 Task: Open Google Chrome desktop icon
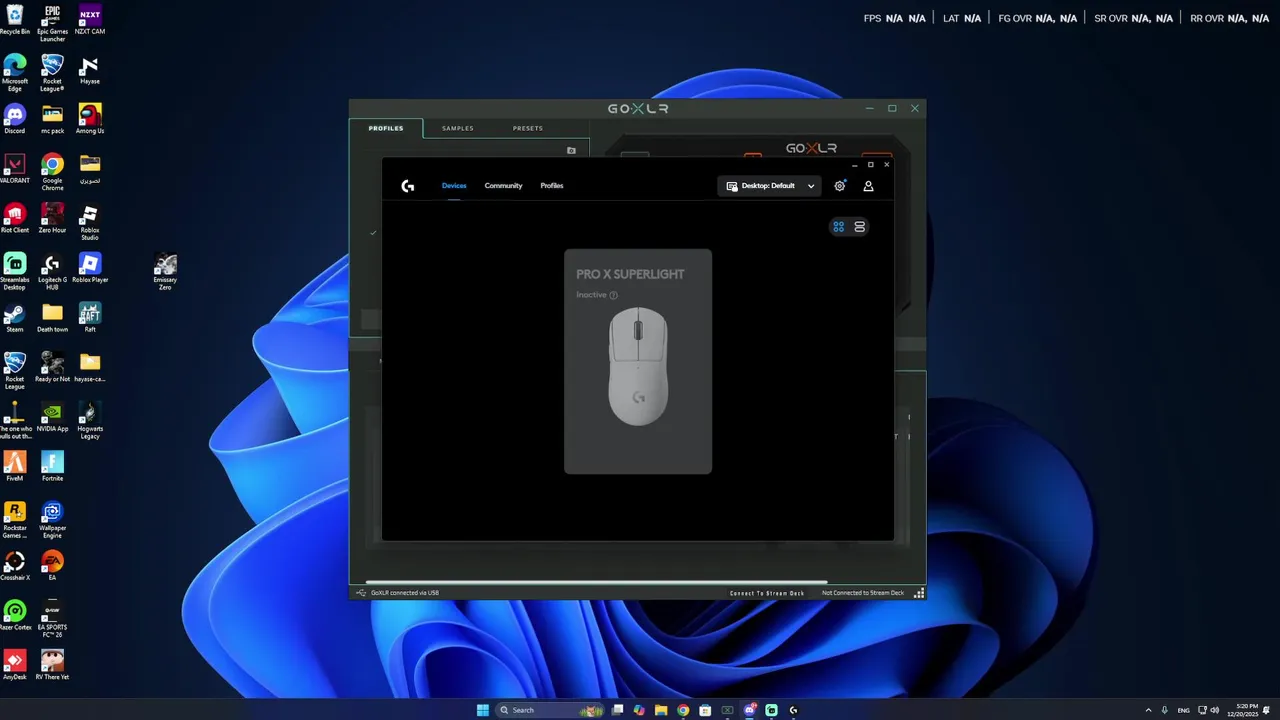pos(52,172)
